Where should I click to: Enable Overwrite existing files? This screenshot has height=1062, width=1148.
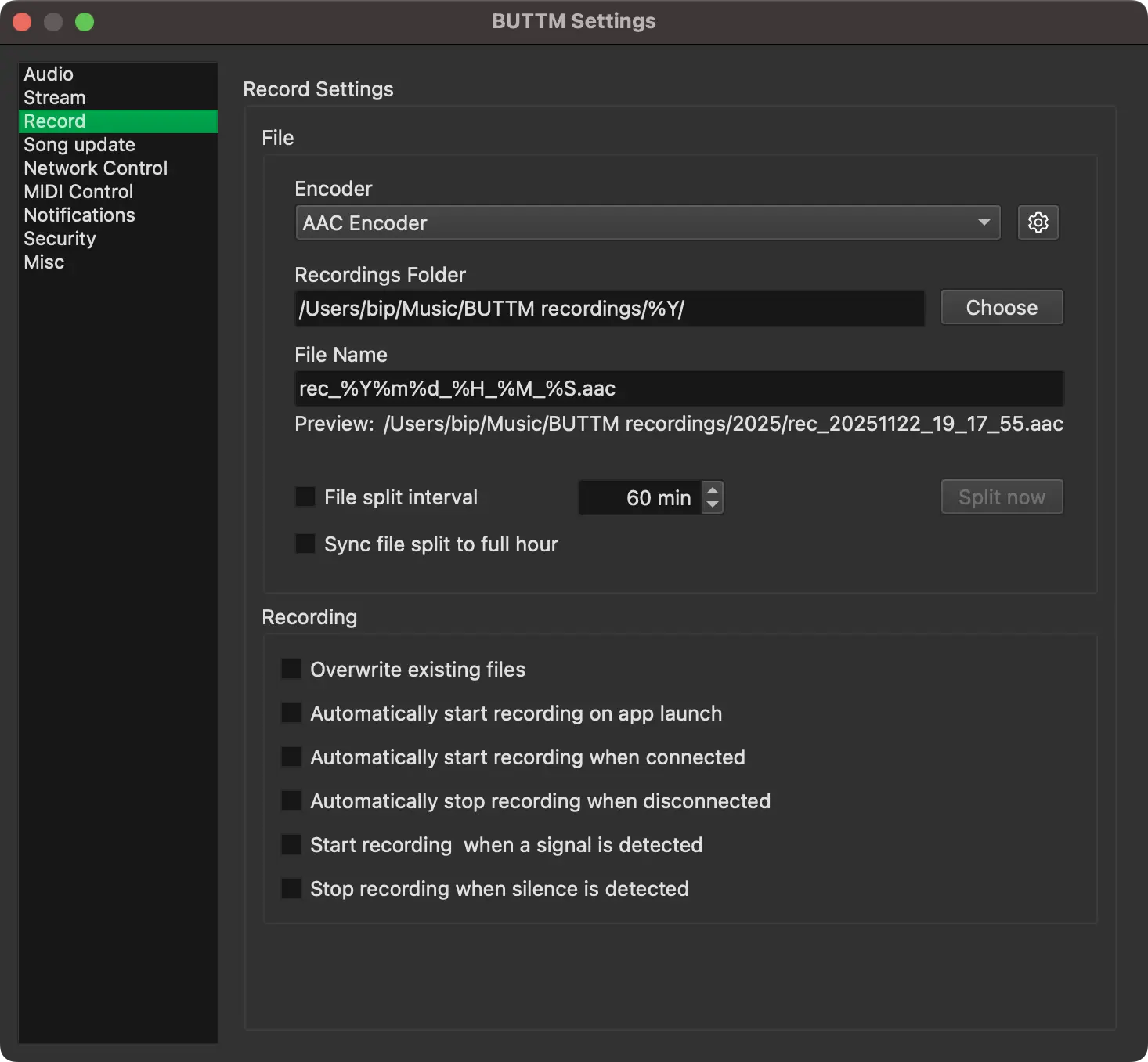[x=291, y=670]
